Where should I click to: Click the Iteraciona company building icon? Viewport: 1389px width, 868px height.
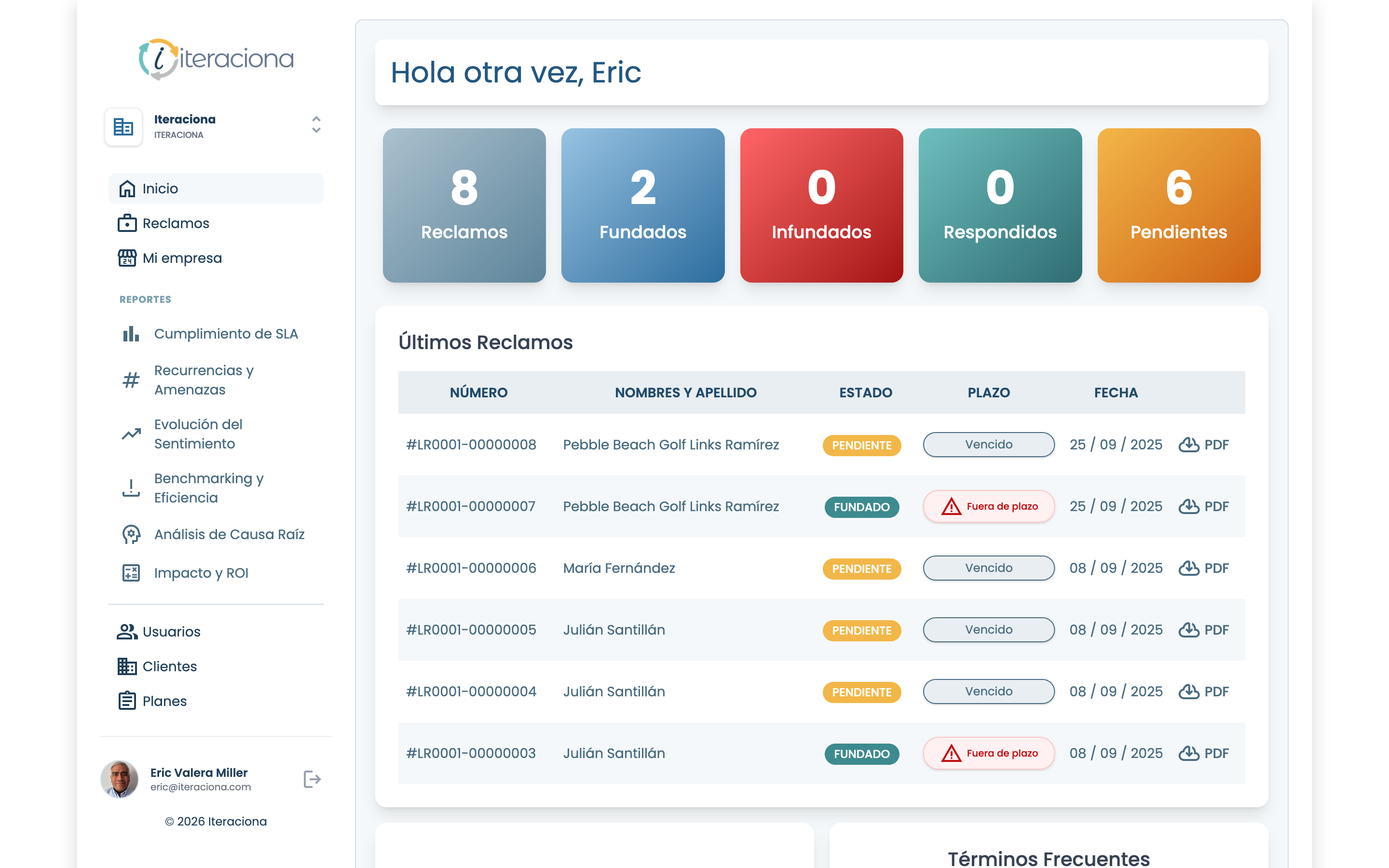coord(123,127)
